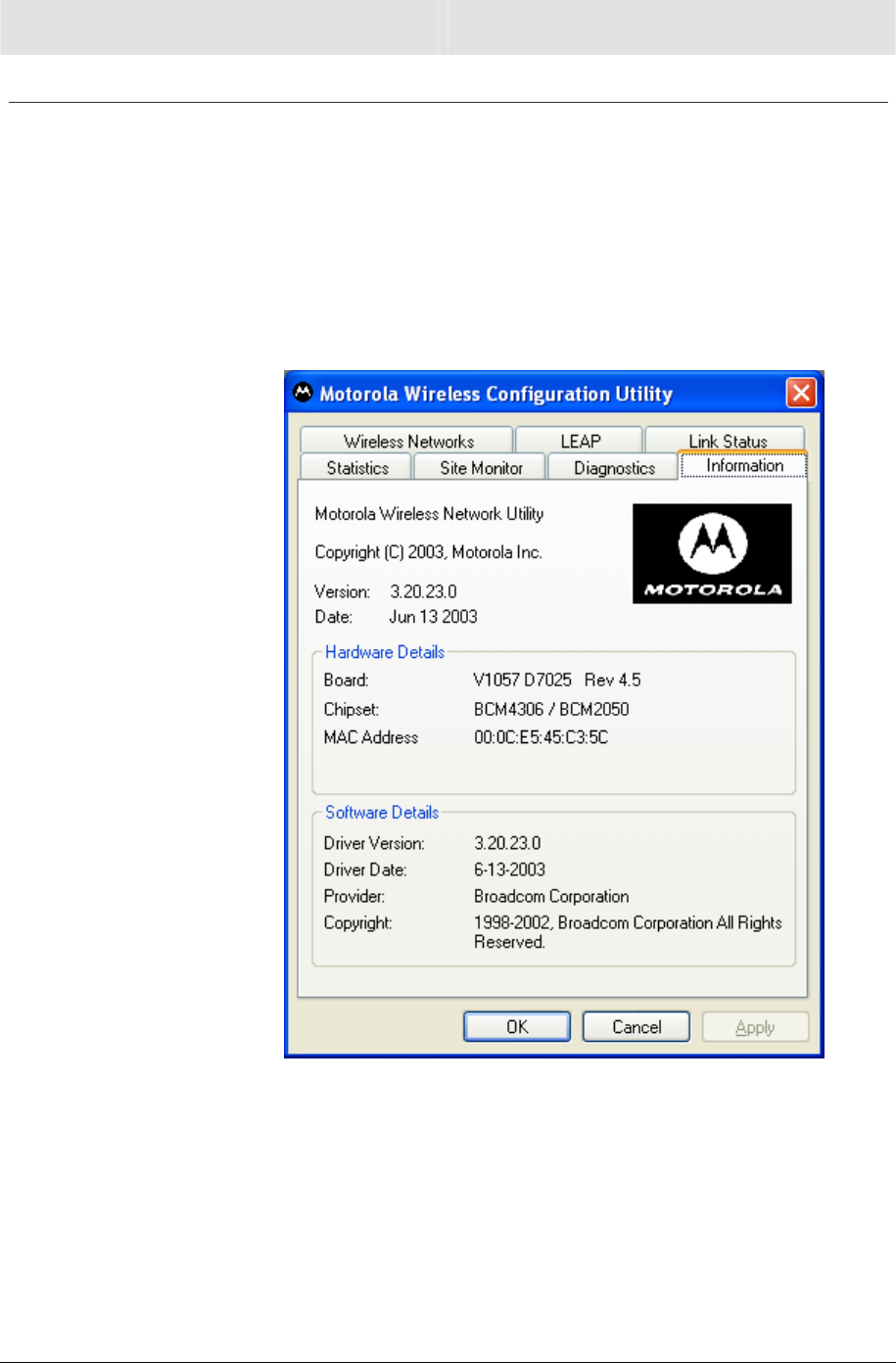Close the Motorola Wireless Configuration Utility window
Viewport: 896px width, 1363px height.
click(801, 394)
